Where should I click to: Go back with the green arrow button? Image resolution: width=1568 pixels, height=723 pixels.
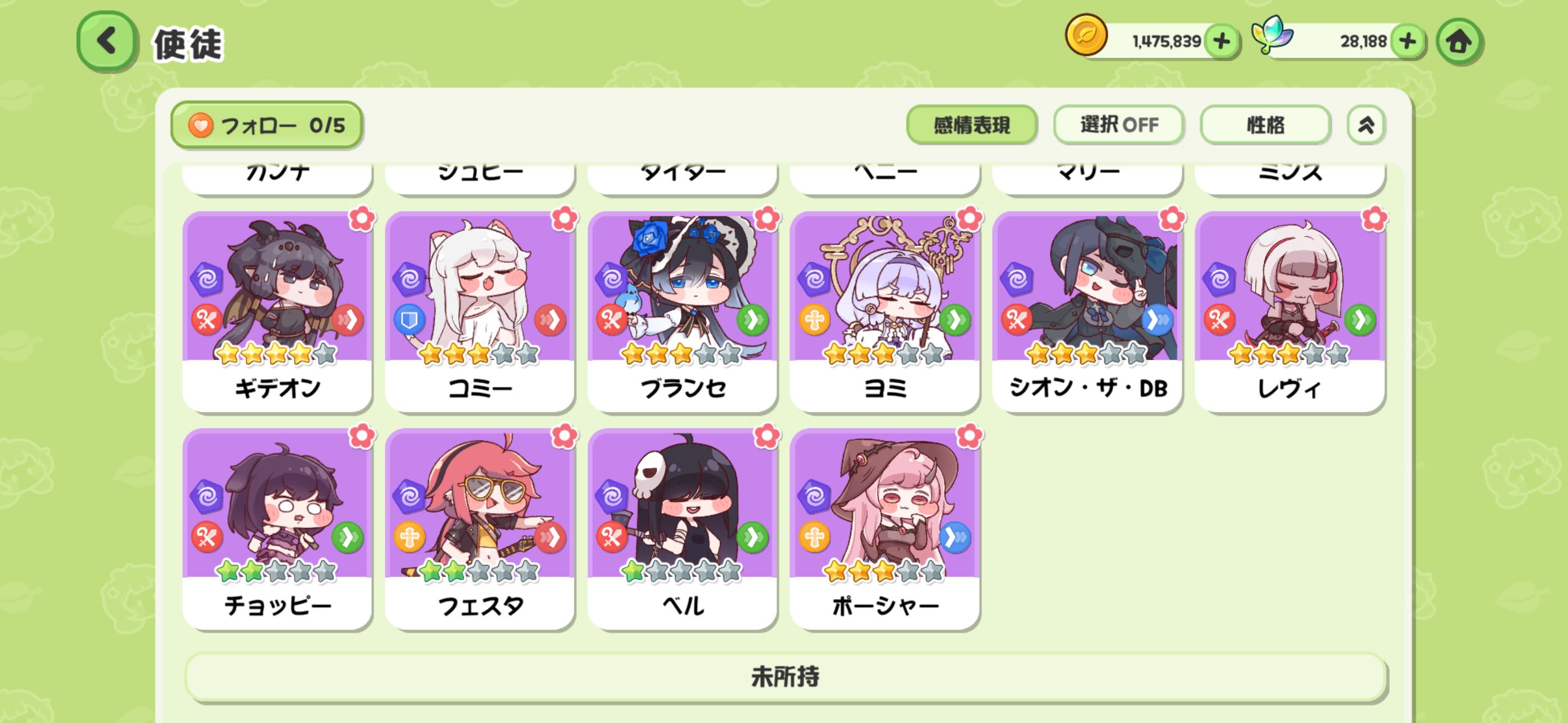107,41
